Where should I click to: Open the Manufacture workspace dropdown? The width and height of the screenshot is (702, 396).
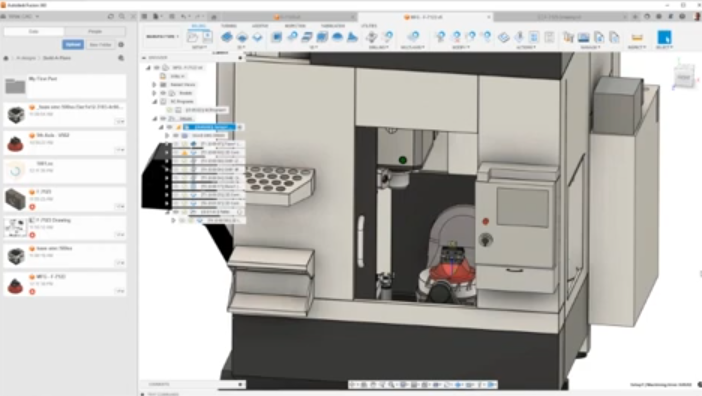162,37
